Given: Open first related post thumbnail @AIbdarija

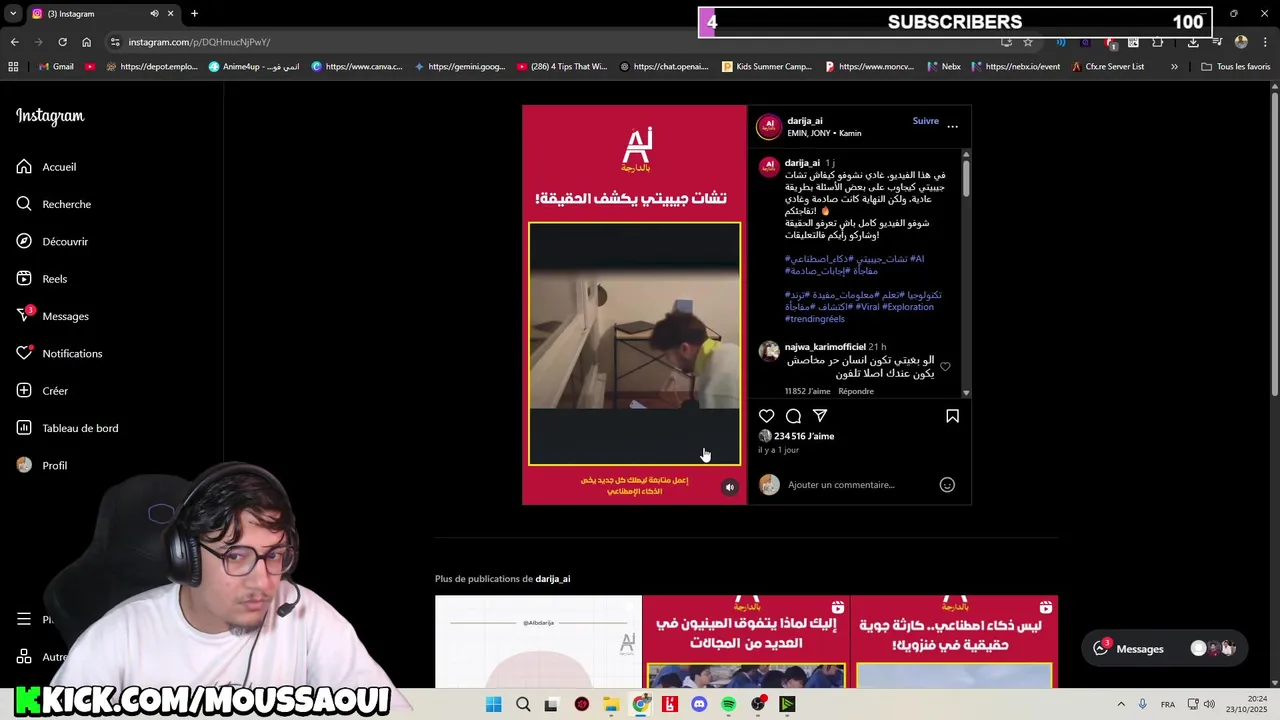Looking at the screenshot, I should pos(538,642).
